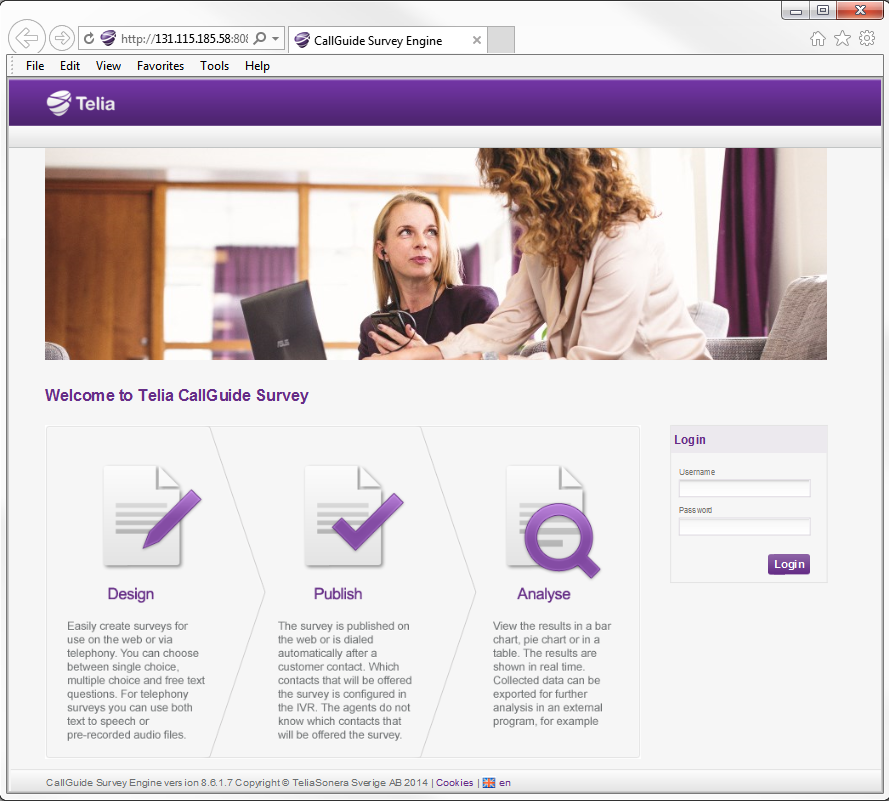
Task: Open the browser Home icon
Action: [818, 39]
